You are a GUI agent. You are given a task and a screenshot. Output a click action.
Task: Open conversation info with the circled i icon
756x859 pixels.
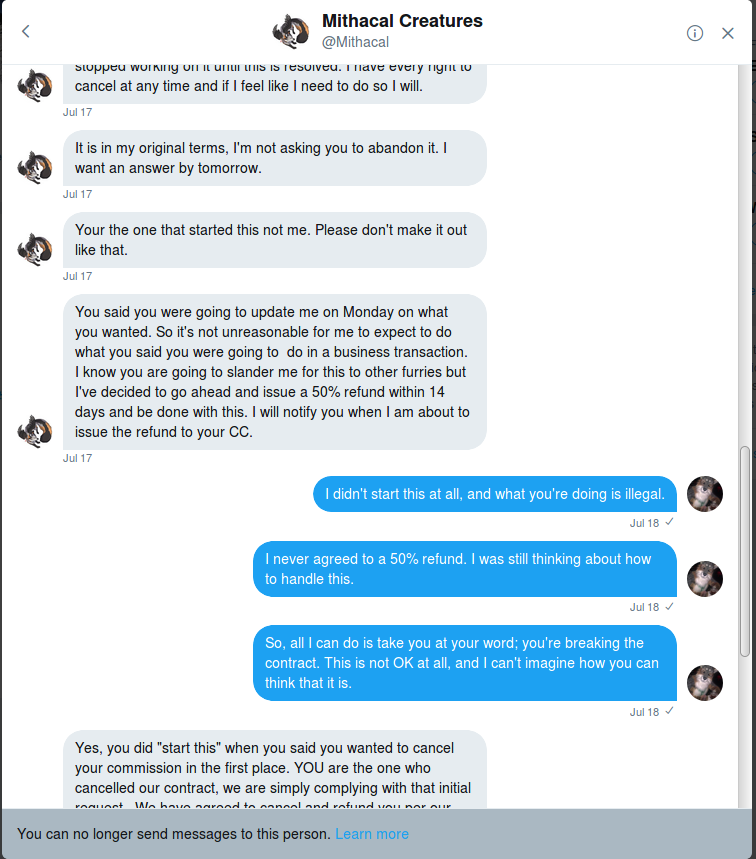695,33
